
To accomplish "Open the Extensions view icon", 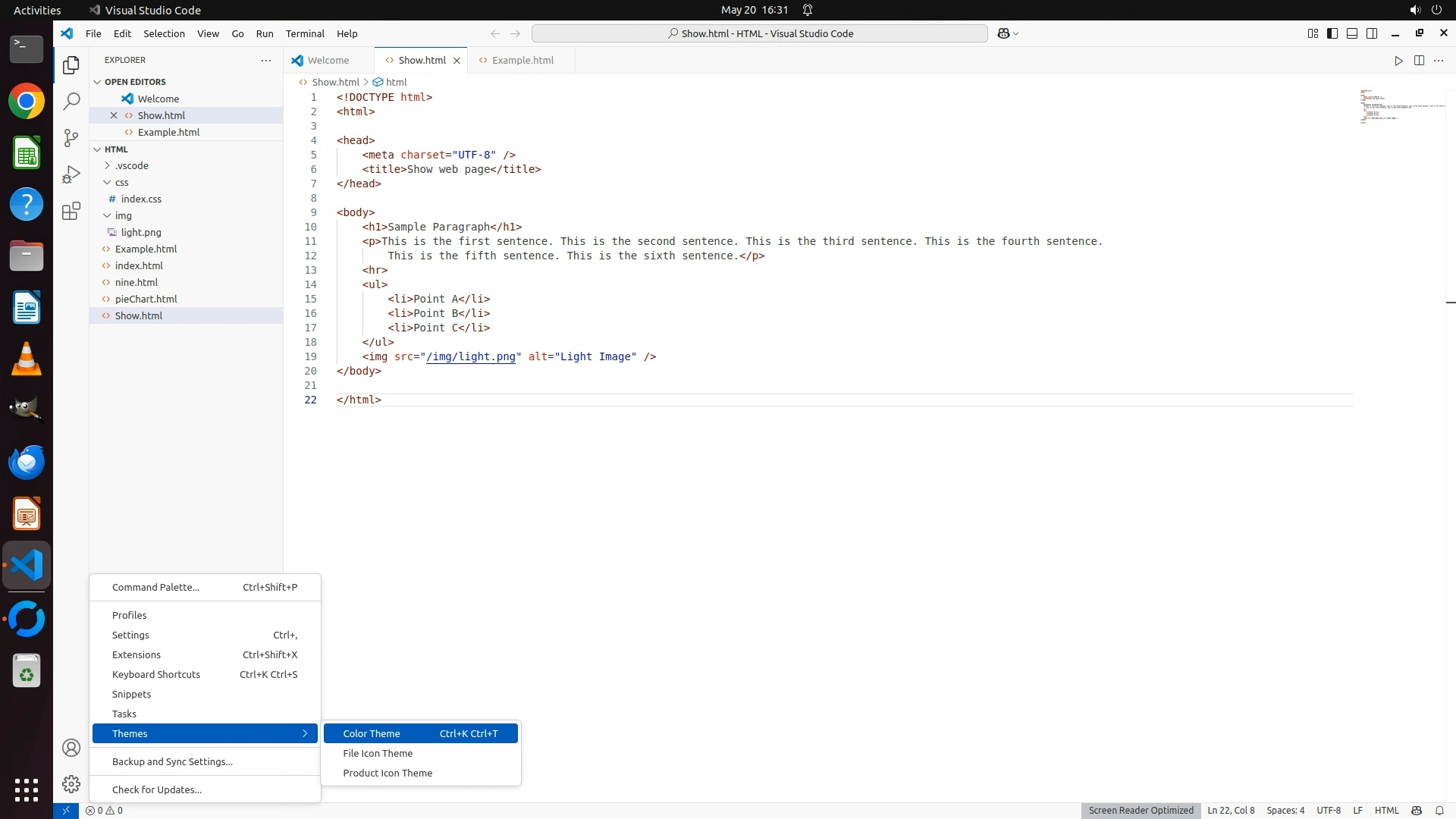I will point(71,211).
